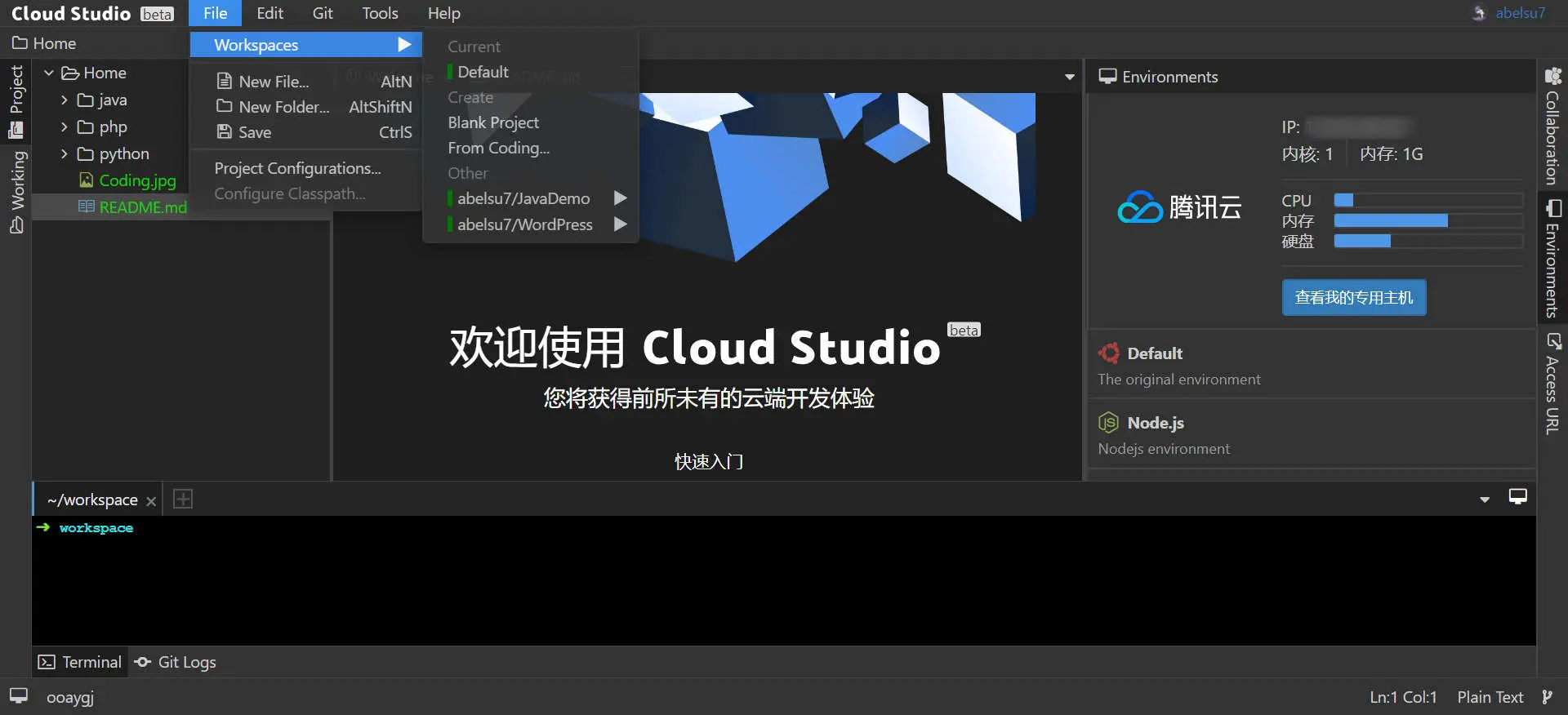Switch to the Project side panel
Image resolution: width=1568 pixels, height=715 pixels.
16,101
